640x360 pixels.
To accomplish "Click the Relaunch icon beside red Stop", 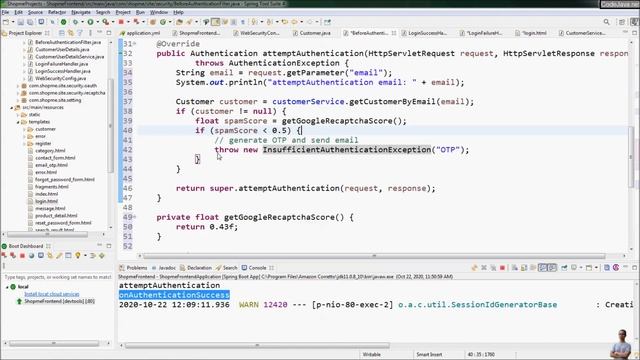I will [136, 22].
